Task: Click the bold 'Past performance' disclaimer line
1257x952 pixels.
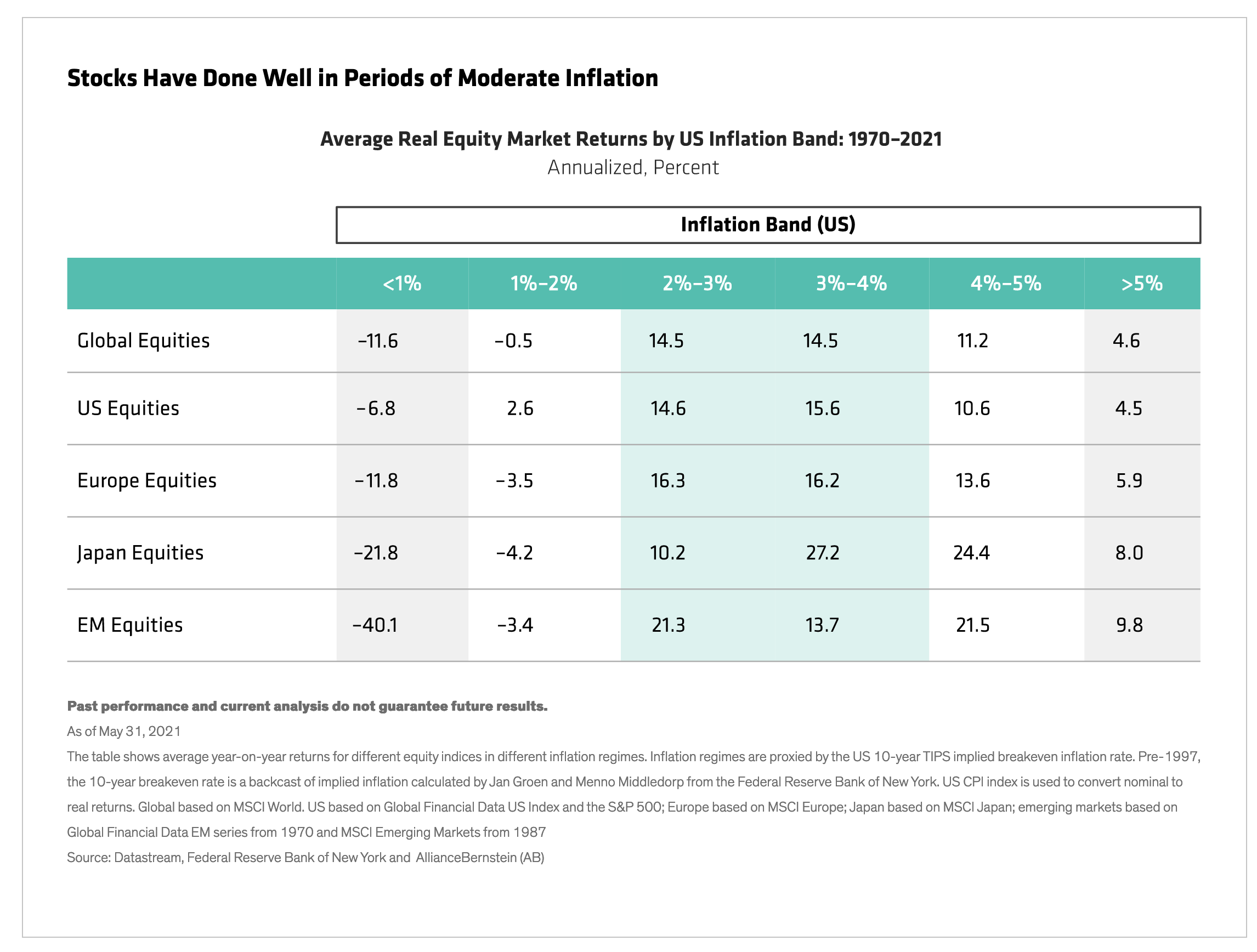Action: tap(307, 706)
